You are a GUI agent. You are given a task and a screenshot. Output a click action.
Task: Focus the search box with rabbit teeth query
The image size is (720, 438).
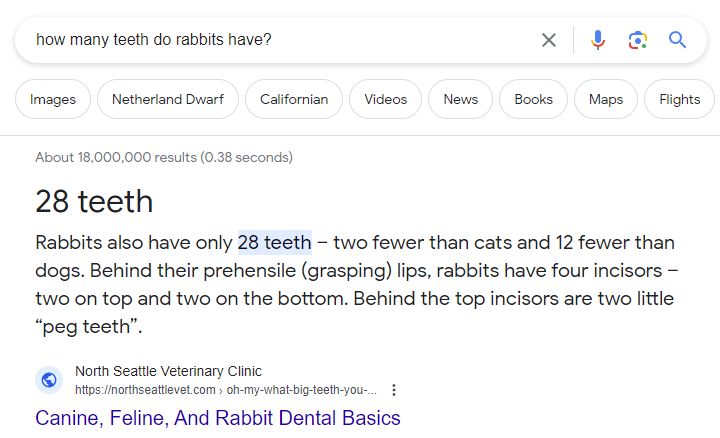coord(285,40)
